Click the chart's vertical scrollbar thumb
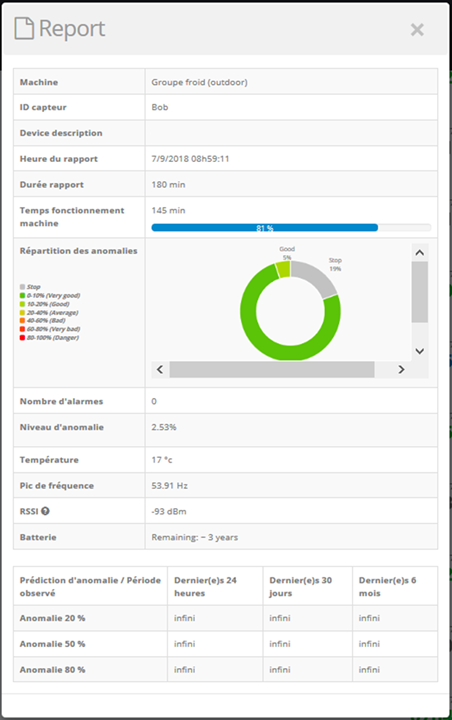This screenshot has height=720, width=452. [419, 292]
